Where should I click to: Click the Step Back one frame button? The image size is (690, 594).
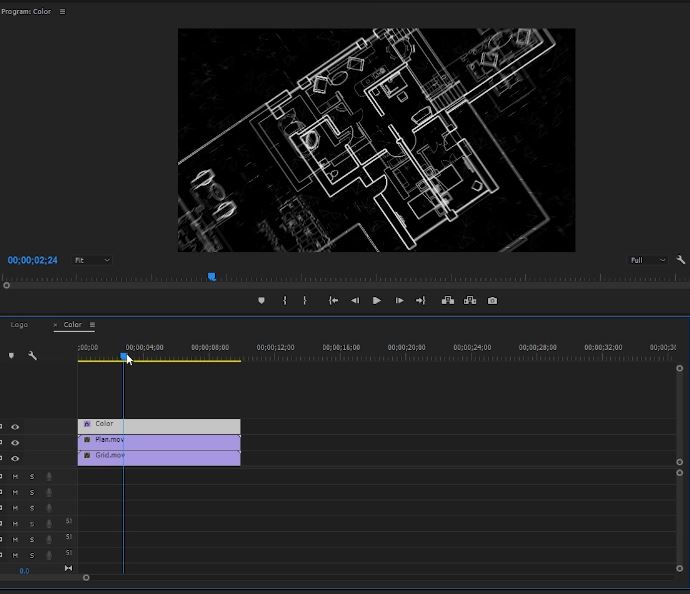(354, 300)
